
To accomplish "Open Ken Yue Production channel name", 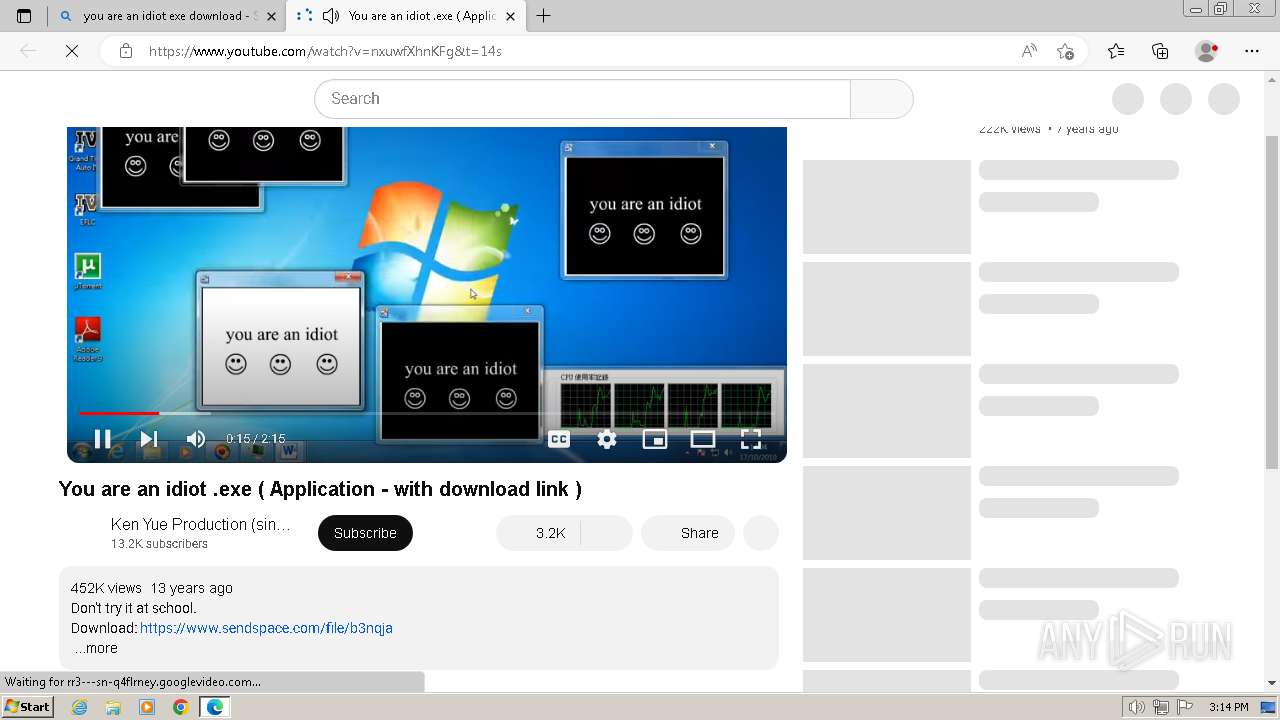I will click(201, 524).
